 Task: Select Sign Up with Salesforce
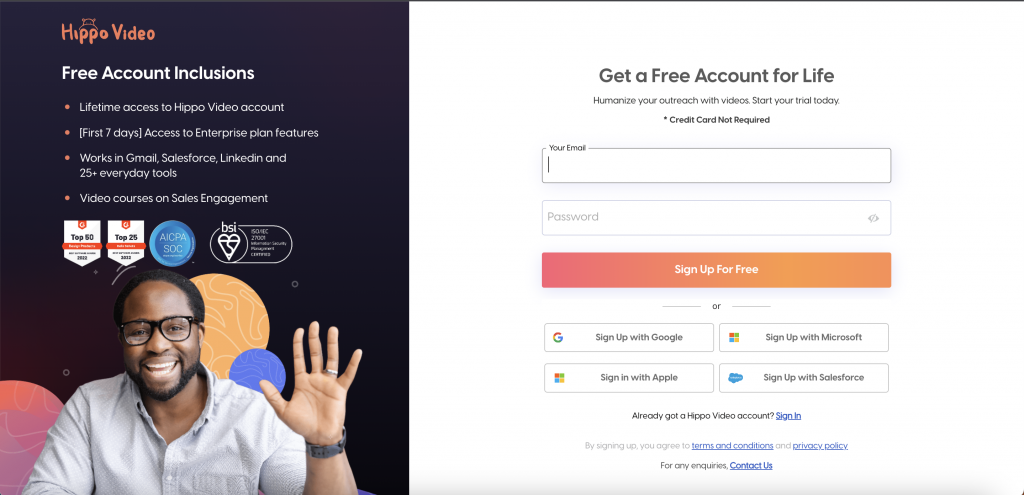point(804,378)
